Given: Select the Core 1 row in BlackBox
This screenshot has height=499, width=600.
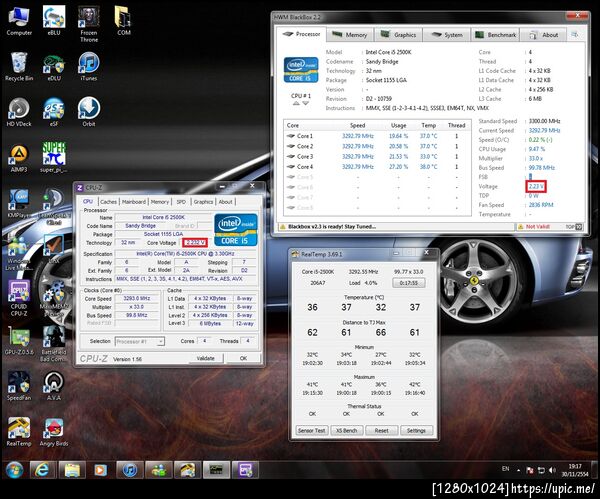Looking at the screenshot, I should coord(377,136).
